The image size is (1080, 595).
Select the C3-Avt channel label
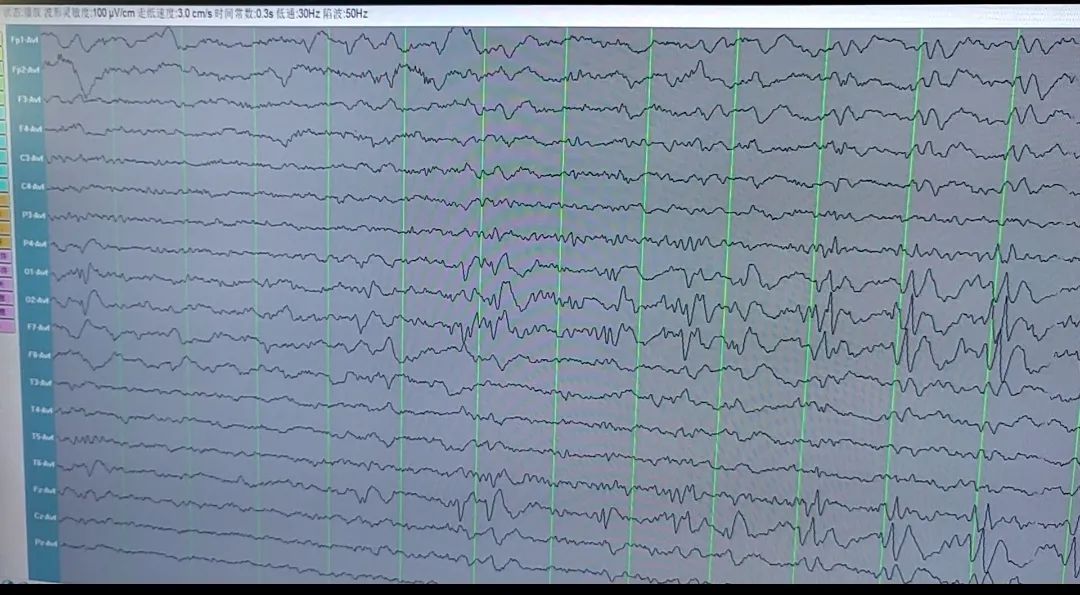click(32, 158)
